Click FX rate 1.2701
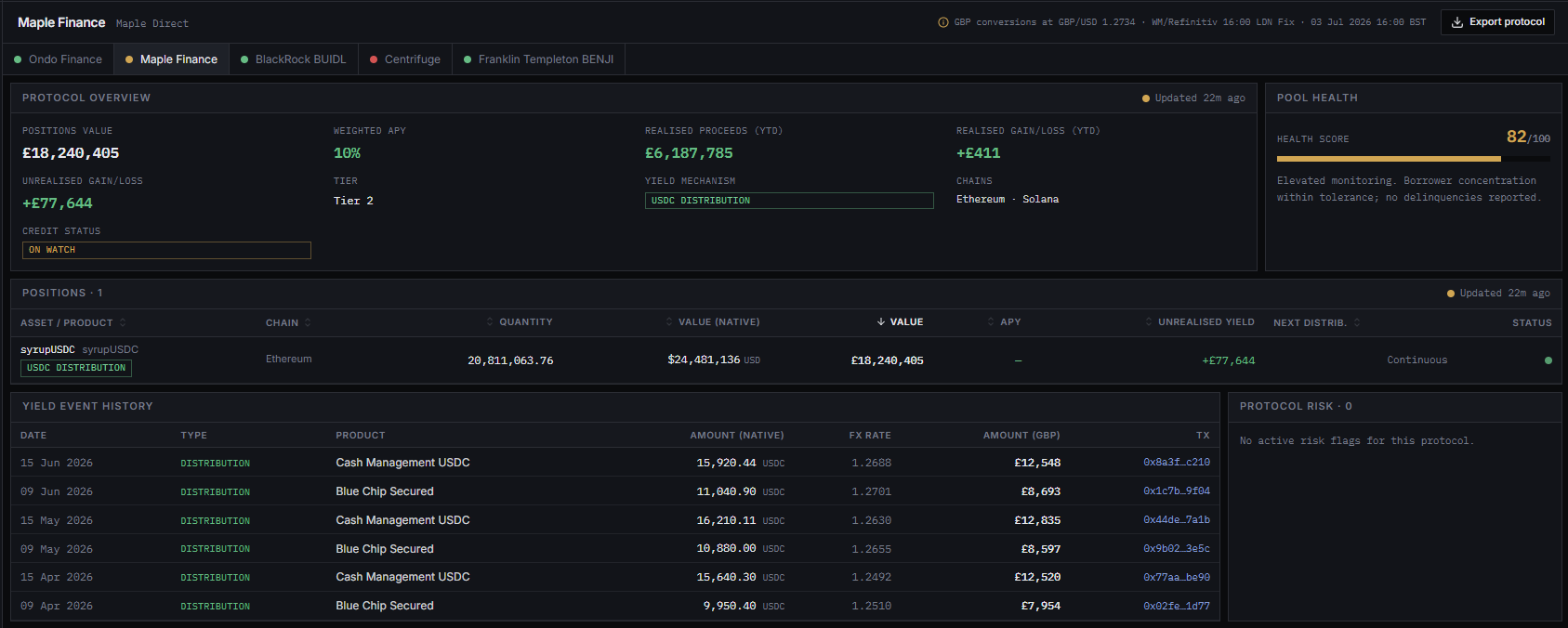1568x628 pixels. [x=871, y=491]
